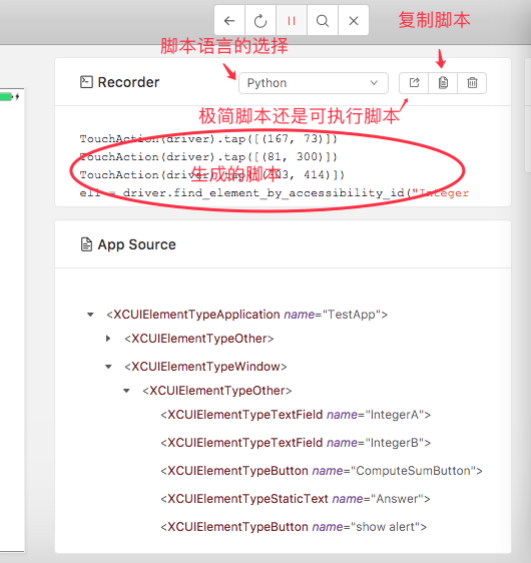Copy recorded script to clipboard icon
Viewport: 531px width, 563px height.
pos(443,83)
